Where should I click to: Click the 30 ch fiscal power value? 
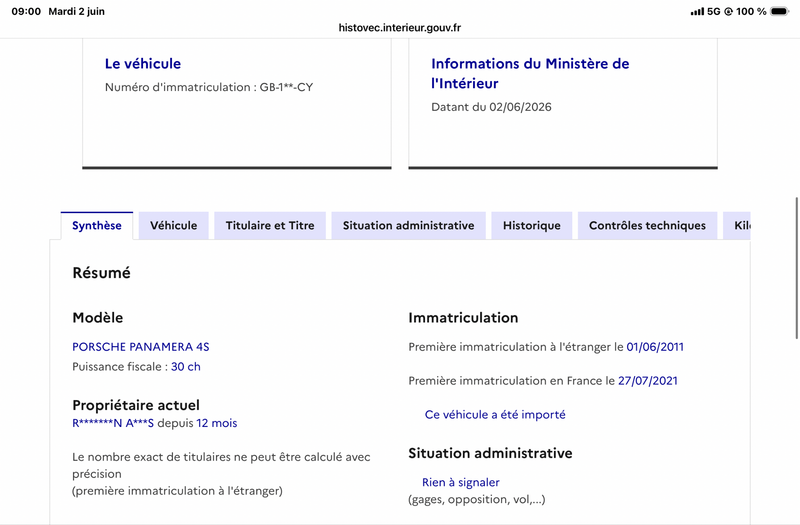pyautogui.click(x=186, y=367)
